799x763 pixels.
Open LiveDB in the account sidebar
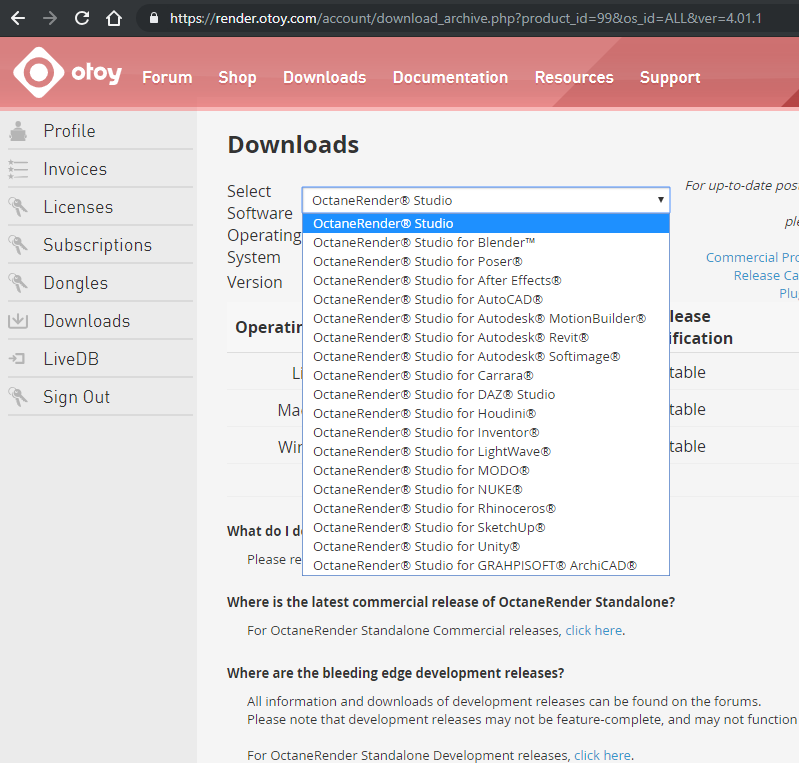coord(71,359)
